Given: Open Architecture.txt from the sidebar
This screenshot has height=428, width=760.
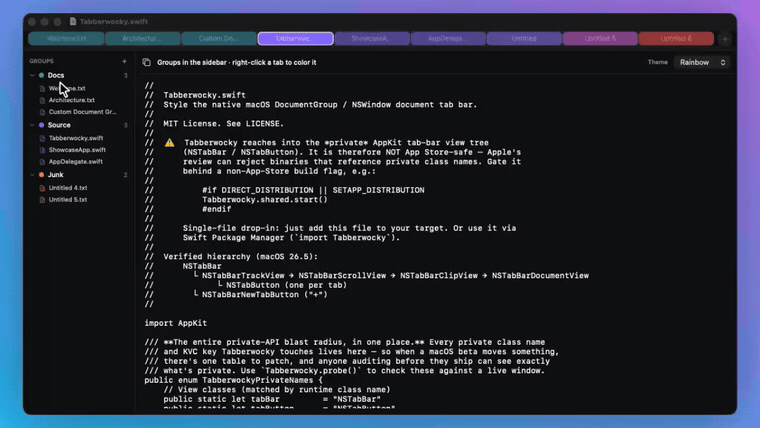Looking at the screenshot, I should pos(72,100).
